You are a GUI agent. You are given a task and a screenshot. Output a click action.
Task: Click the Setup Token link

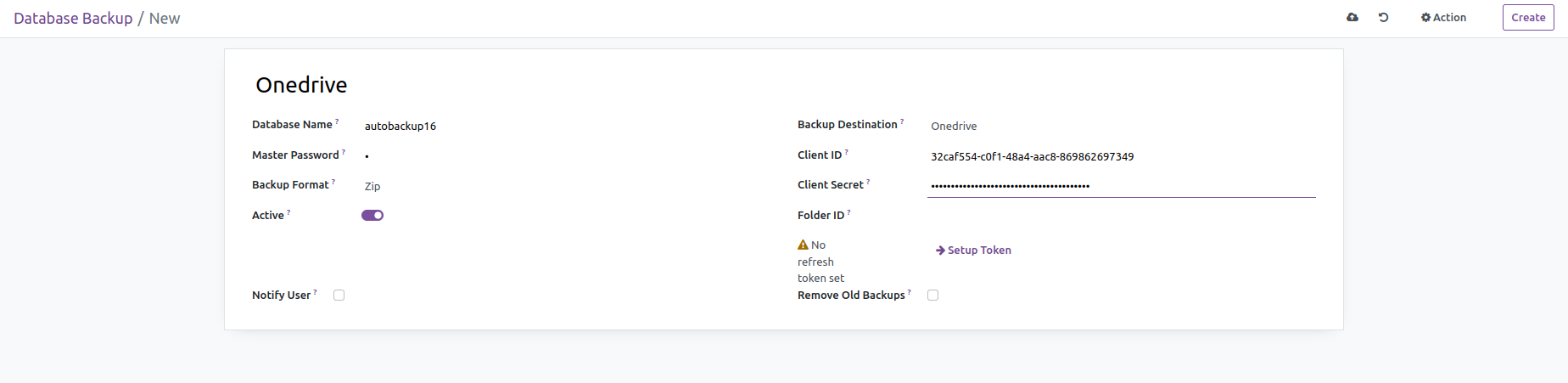[979, 251]
